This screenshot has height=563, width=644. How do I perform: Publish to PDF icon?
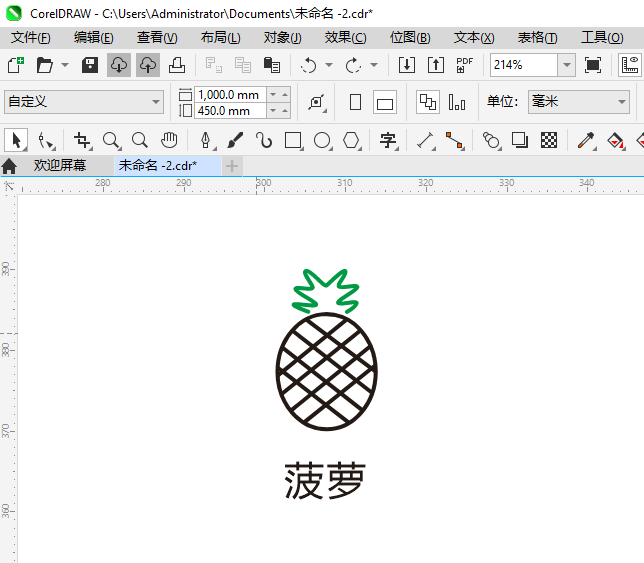point(465,65)
